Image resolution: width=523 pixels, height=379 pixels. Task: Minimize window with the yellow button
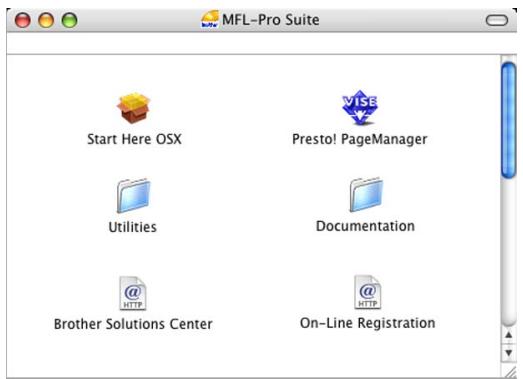(46, 20)
